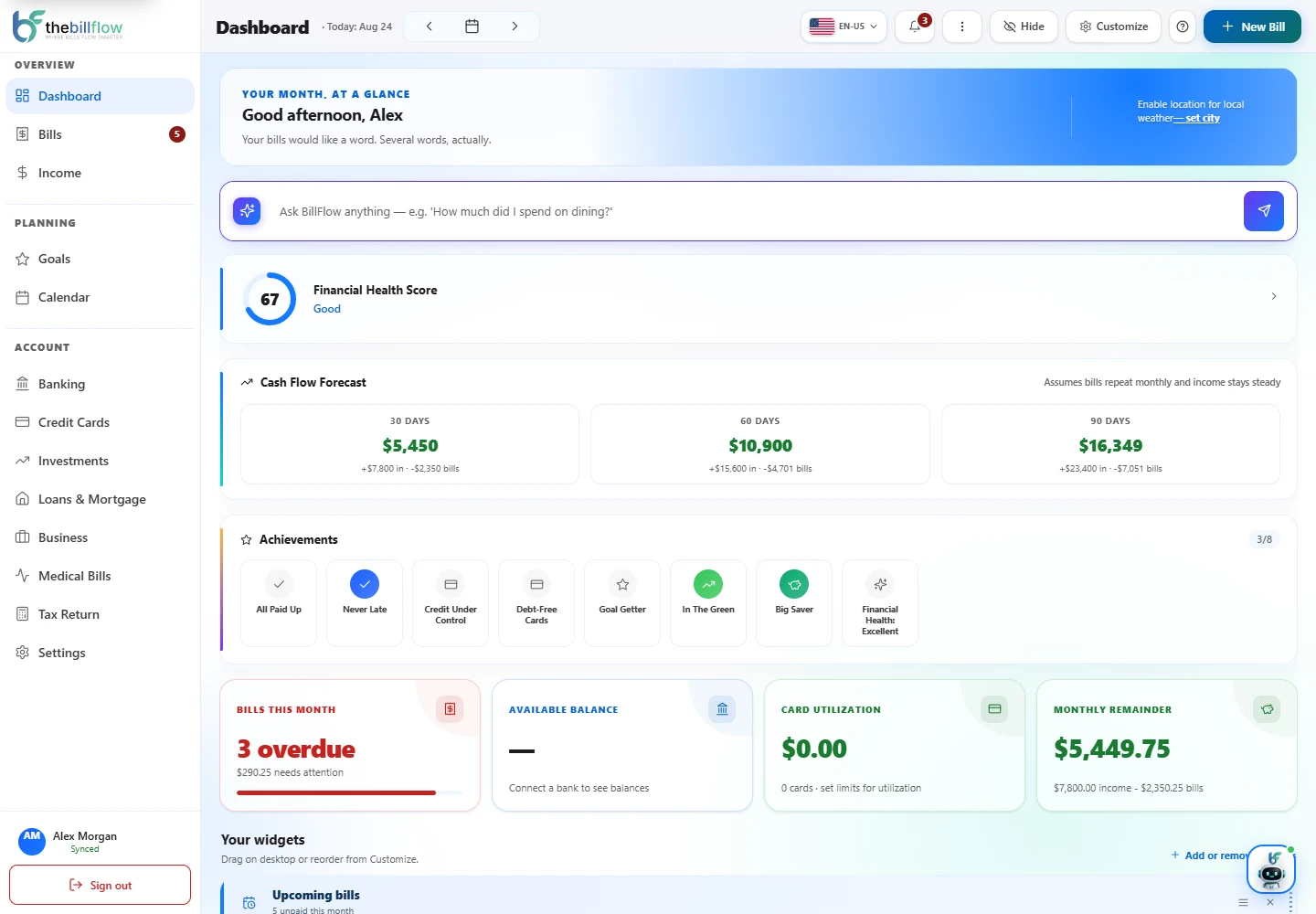This screenshot has height=914, width=1316.
Task: Send the BillFlow question
Action: (1264, 211)
